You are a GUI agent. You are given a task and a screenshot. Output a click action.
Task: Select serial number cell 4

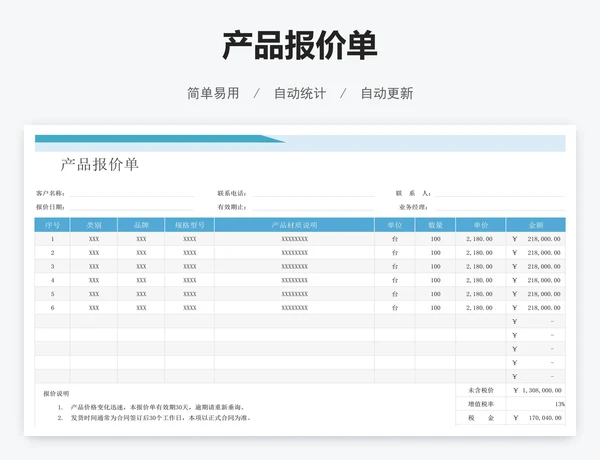(x=52, y=280)
